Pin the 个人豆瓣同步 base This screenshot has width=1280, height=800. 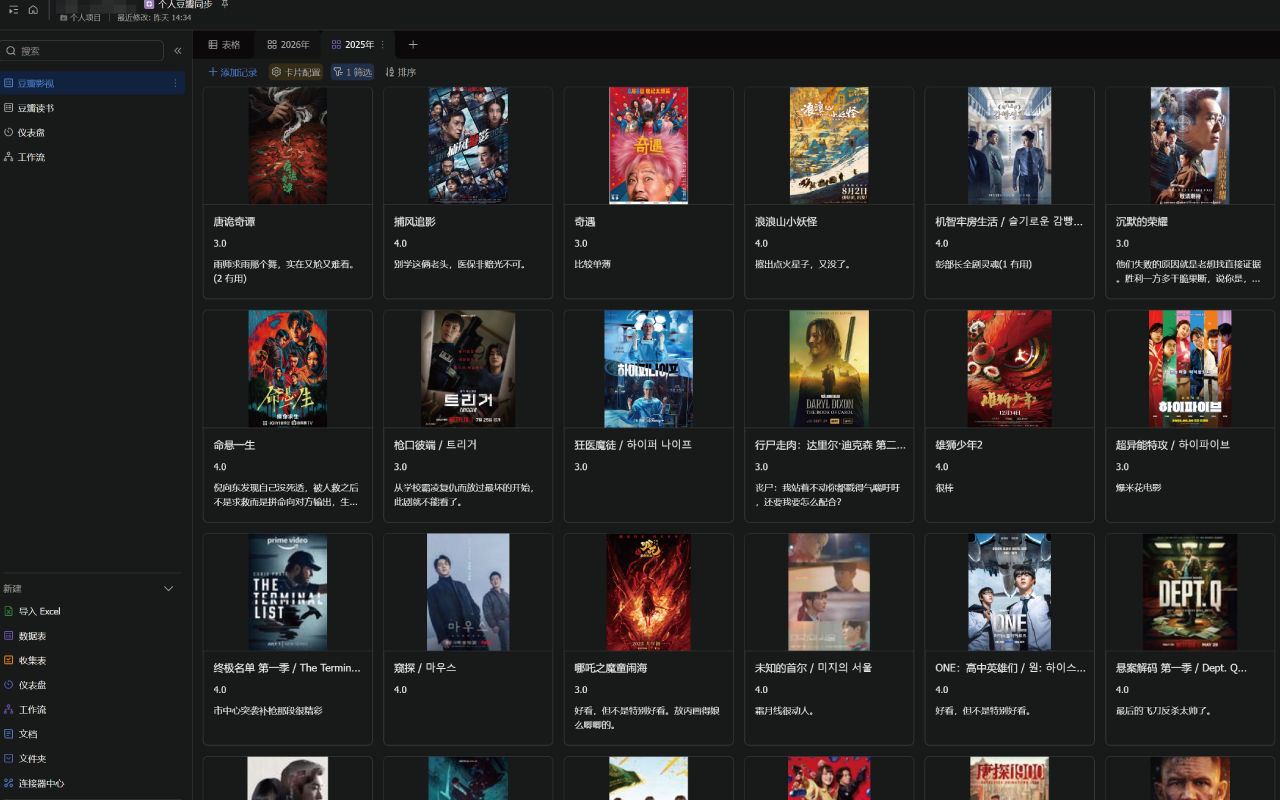tap(224, 5)
